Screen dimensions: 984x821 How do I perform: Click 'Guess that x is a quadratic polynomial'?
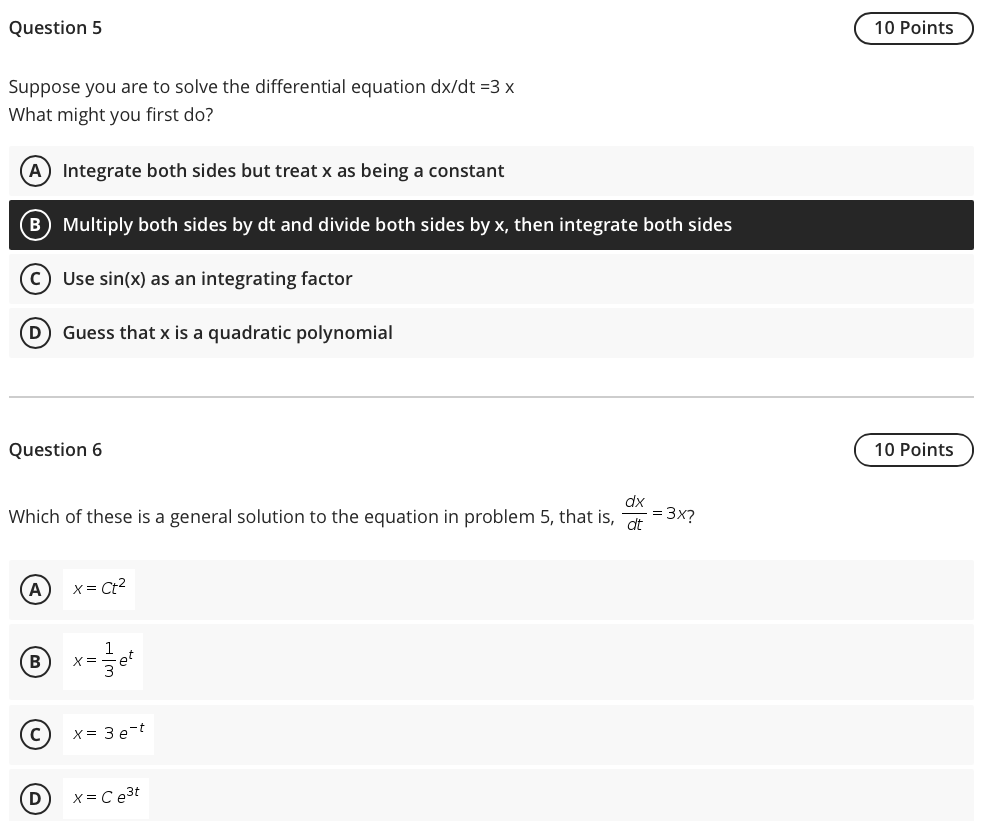pos(227,333)
